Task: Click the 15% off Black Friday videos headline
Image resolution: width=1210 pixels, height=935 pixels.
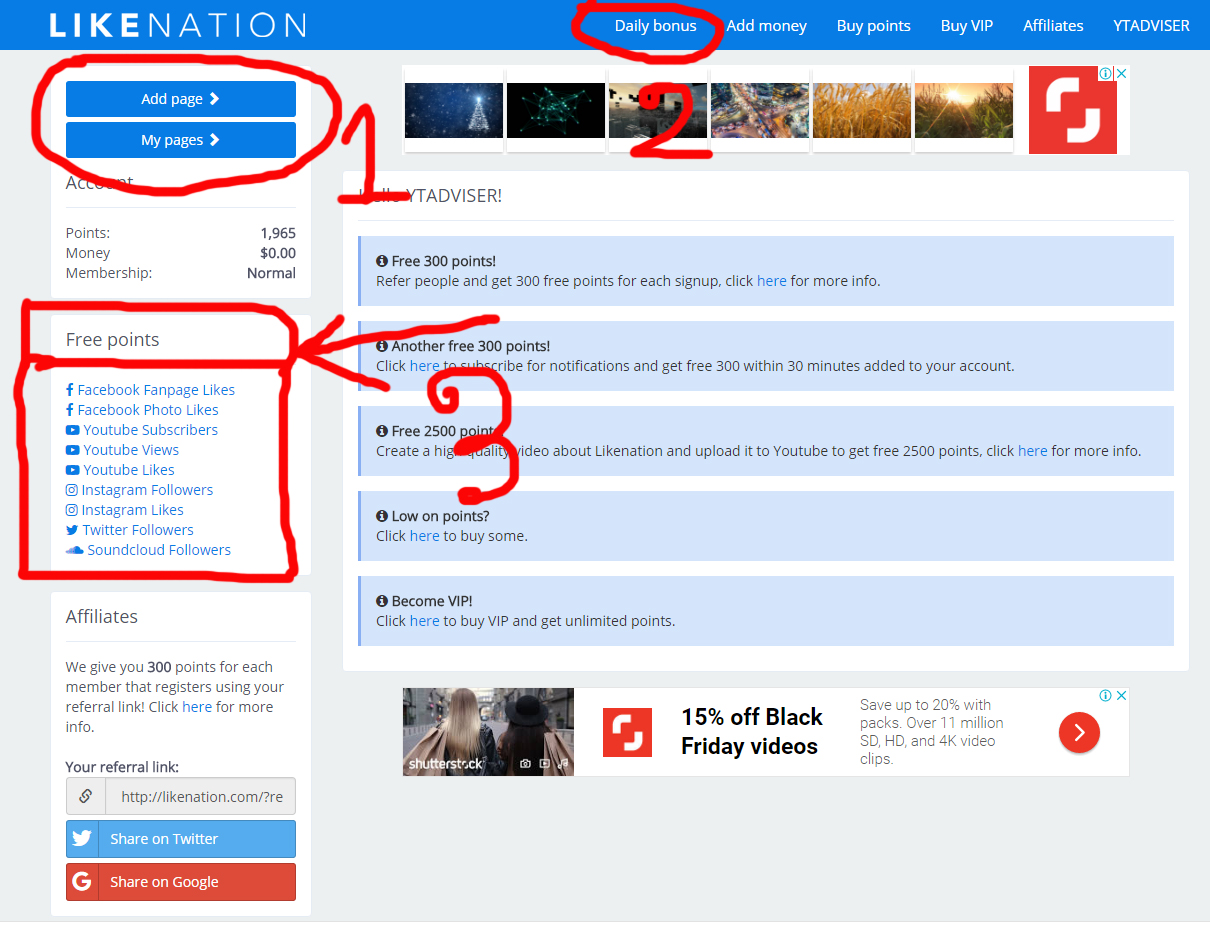Action: [752, 732]
